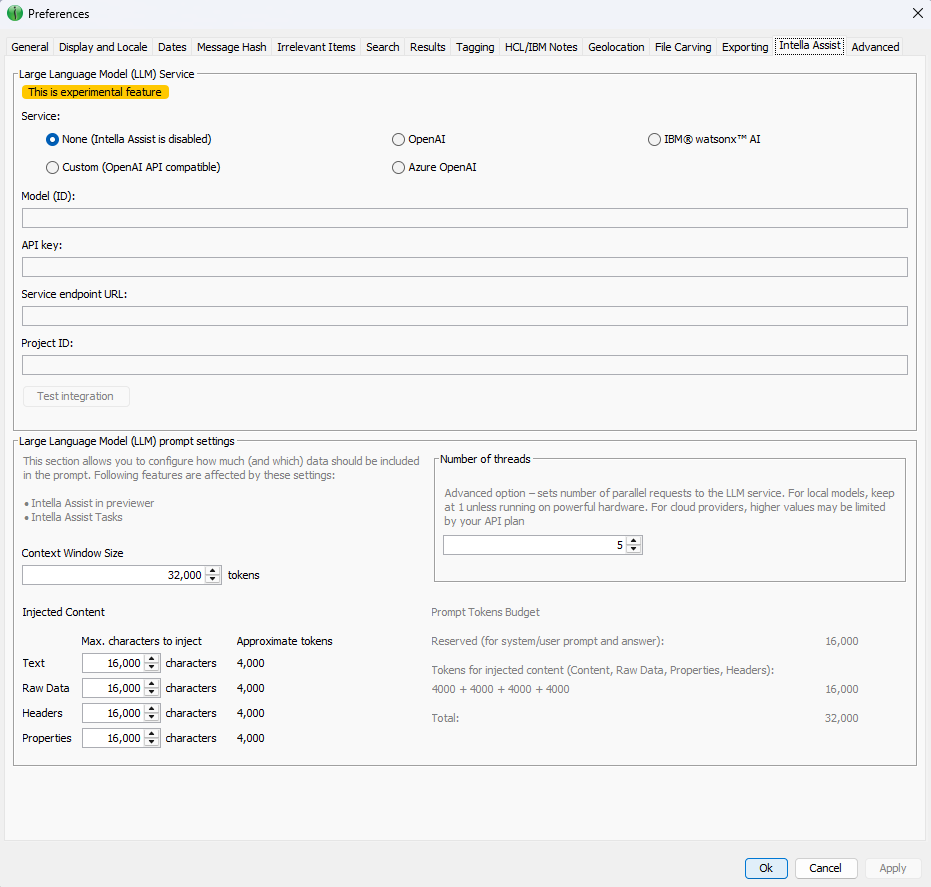Enable IBM watsonx AI service
The image size is (931, 887).
click(x=654, y=139)
